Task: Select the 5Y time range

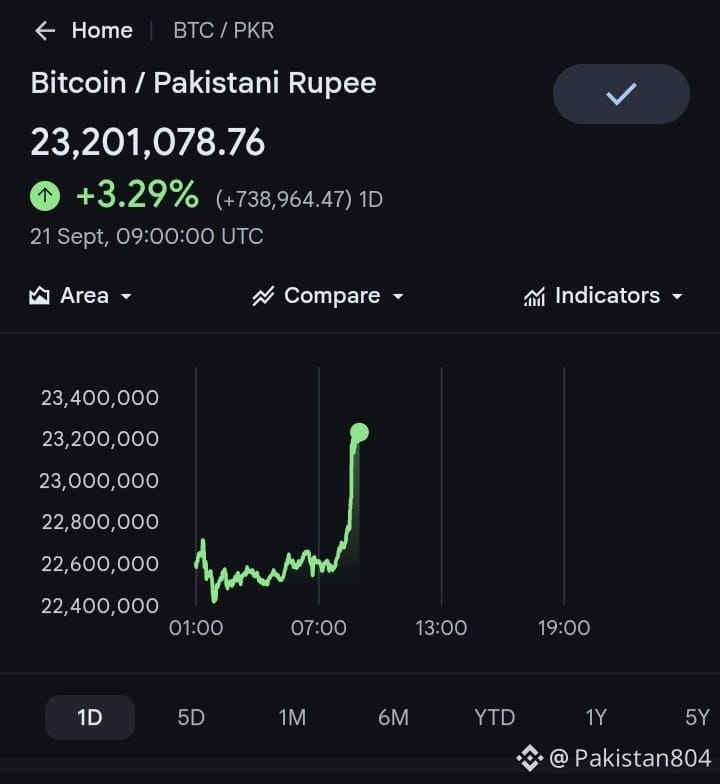Action: coord(697,718)
